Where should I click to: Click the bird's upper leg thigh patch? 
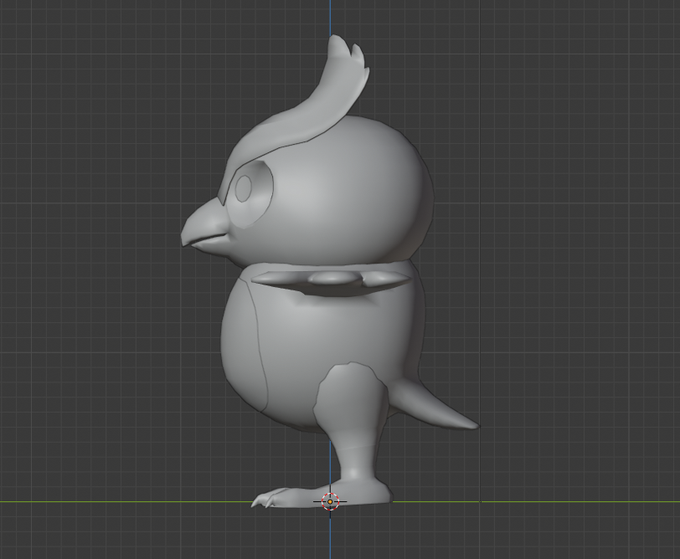(349, 399)
